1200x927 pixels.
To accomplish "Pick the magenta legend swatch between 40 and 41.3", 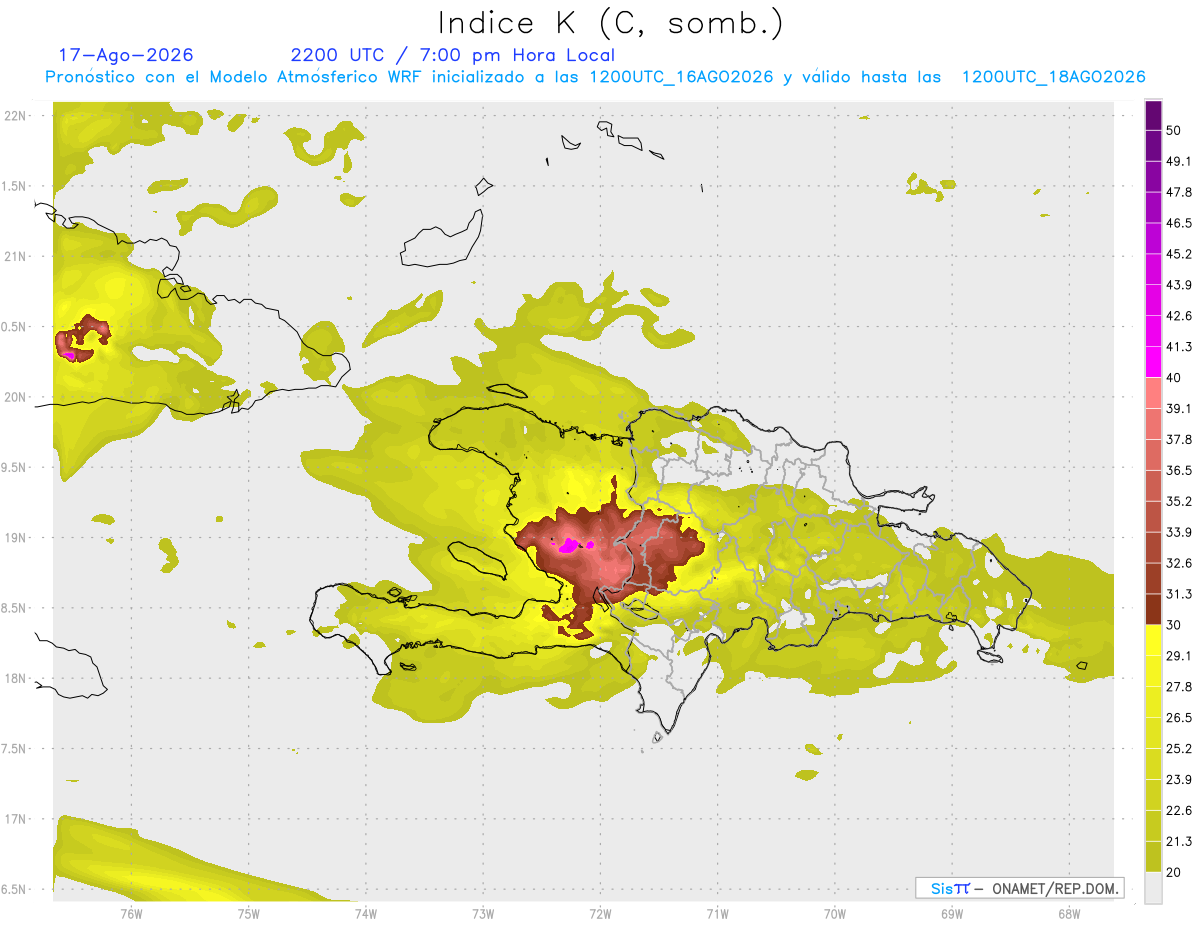I will point(1153,362).
